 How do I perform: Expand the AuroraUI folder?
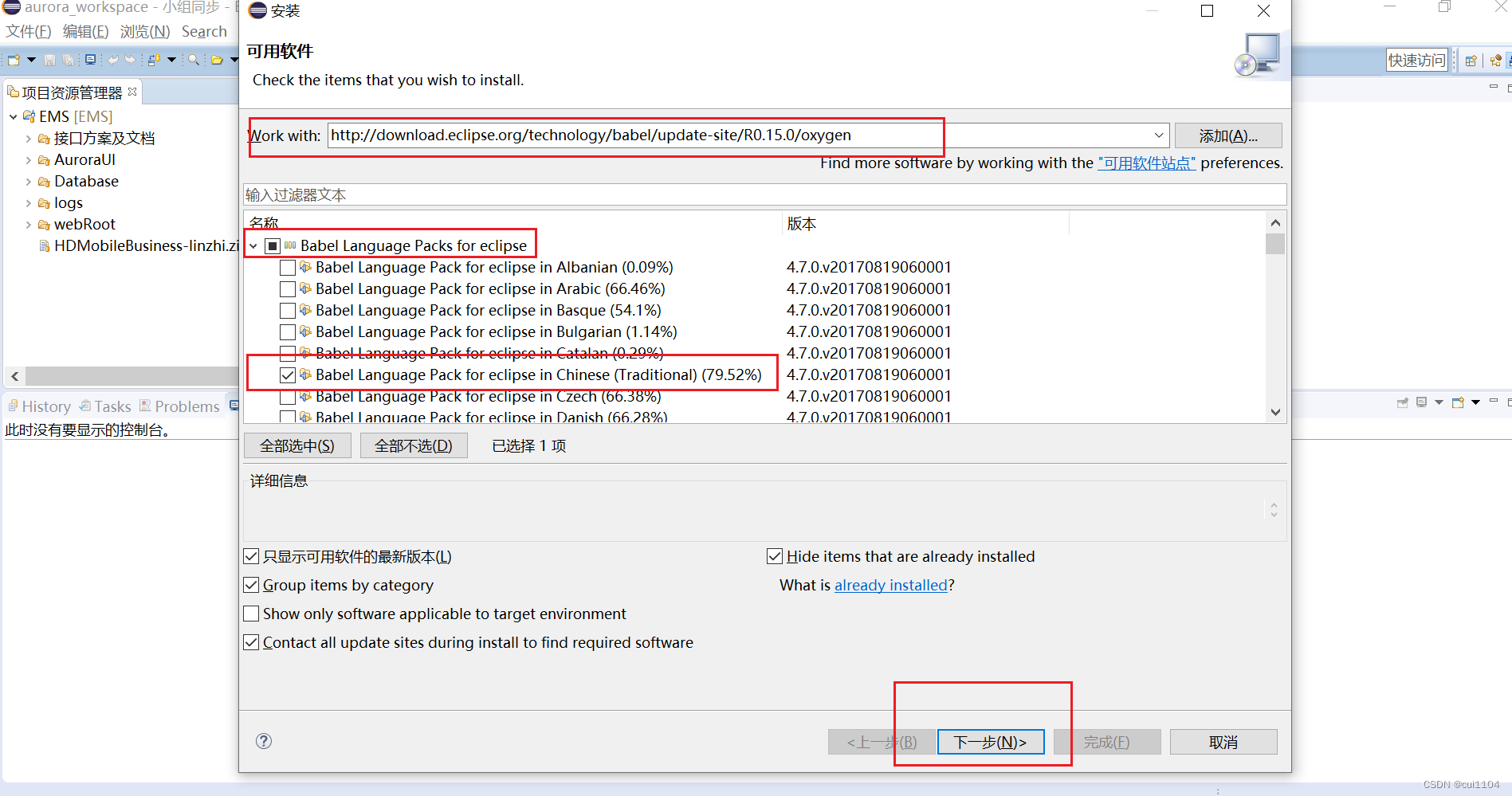(x=29, y=160)
